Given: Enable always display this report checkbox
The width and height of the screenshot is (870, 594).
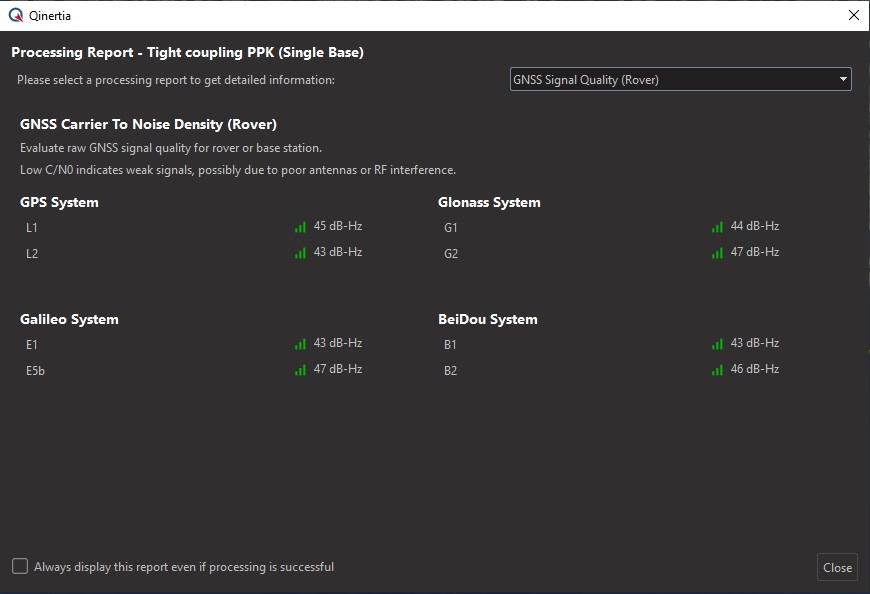Looking at the screenshot, I should [20, 566].
